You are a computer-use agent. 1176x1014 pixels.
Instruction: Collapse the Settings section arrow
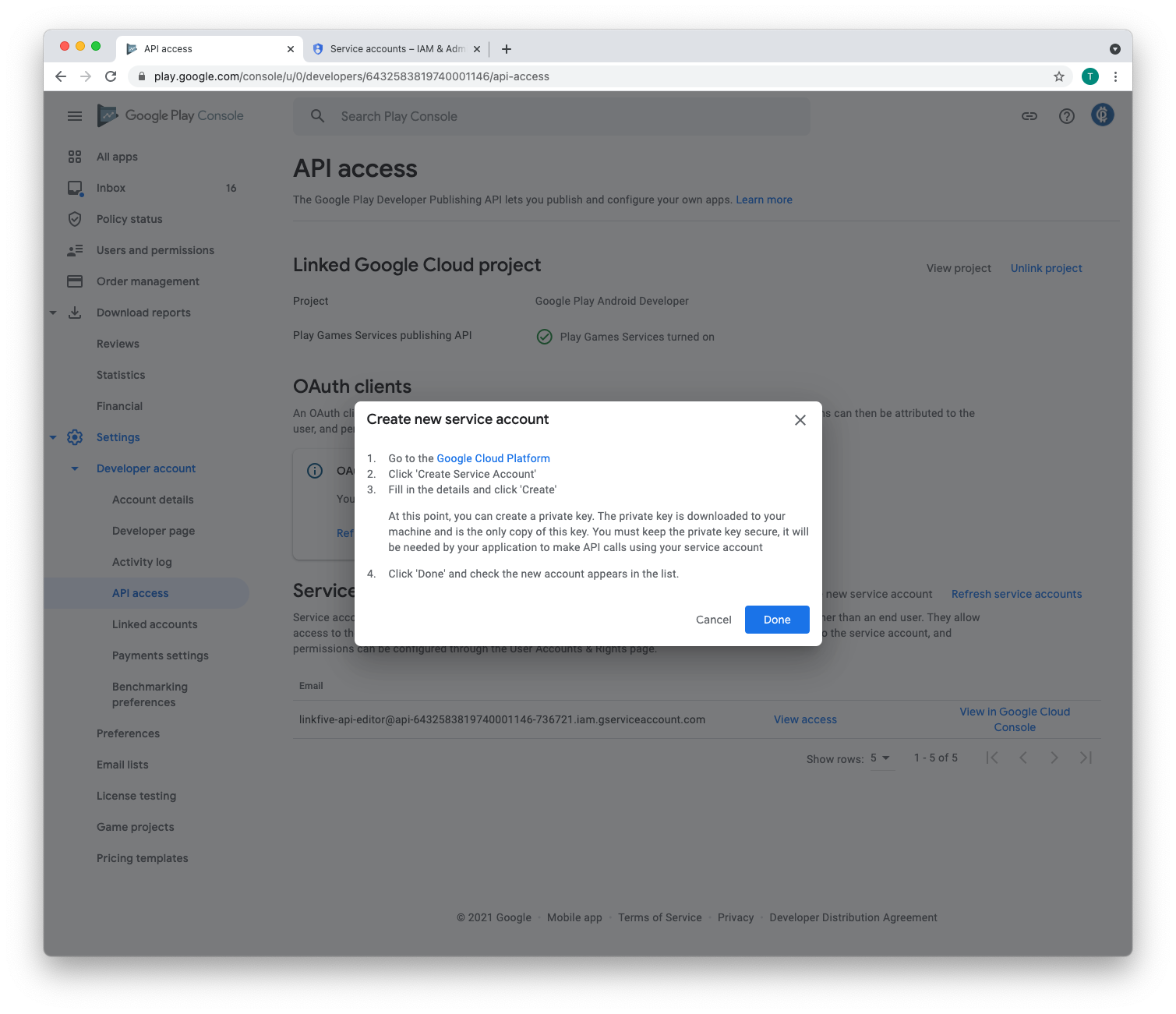click(x=53, y=437)
